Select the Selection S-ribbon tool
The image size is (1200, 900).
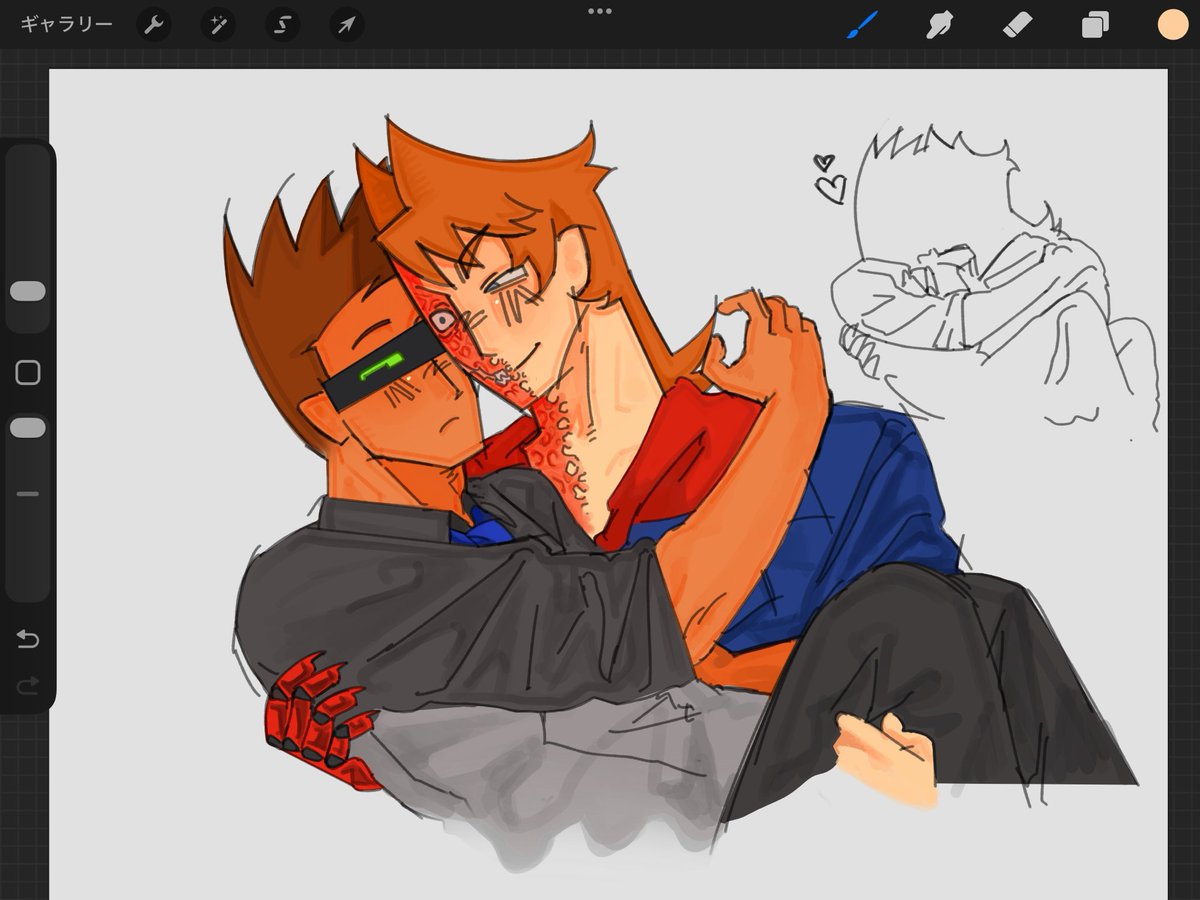(x=282, y=25)
